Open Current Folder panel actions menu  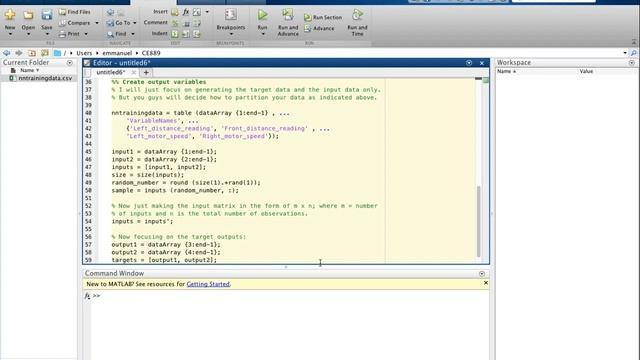click(x=70, y=63)
